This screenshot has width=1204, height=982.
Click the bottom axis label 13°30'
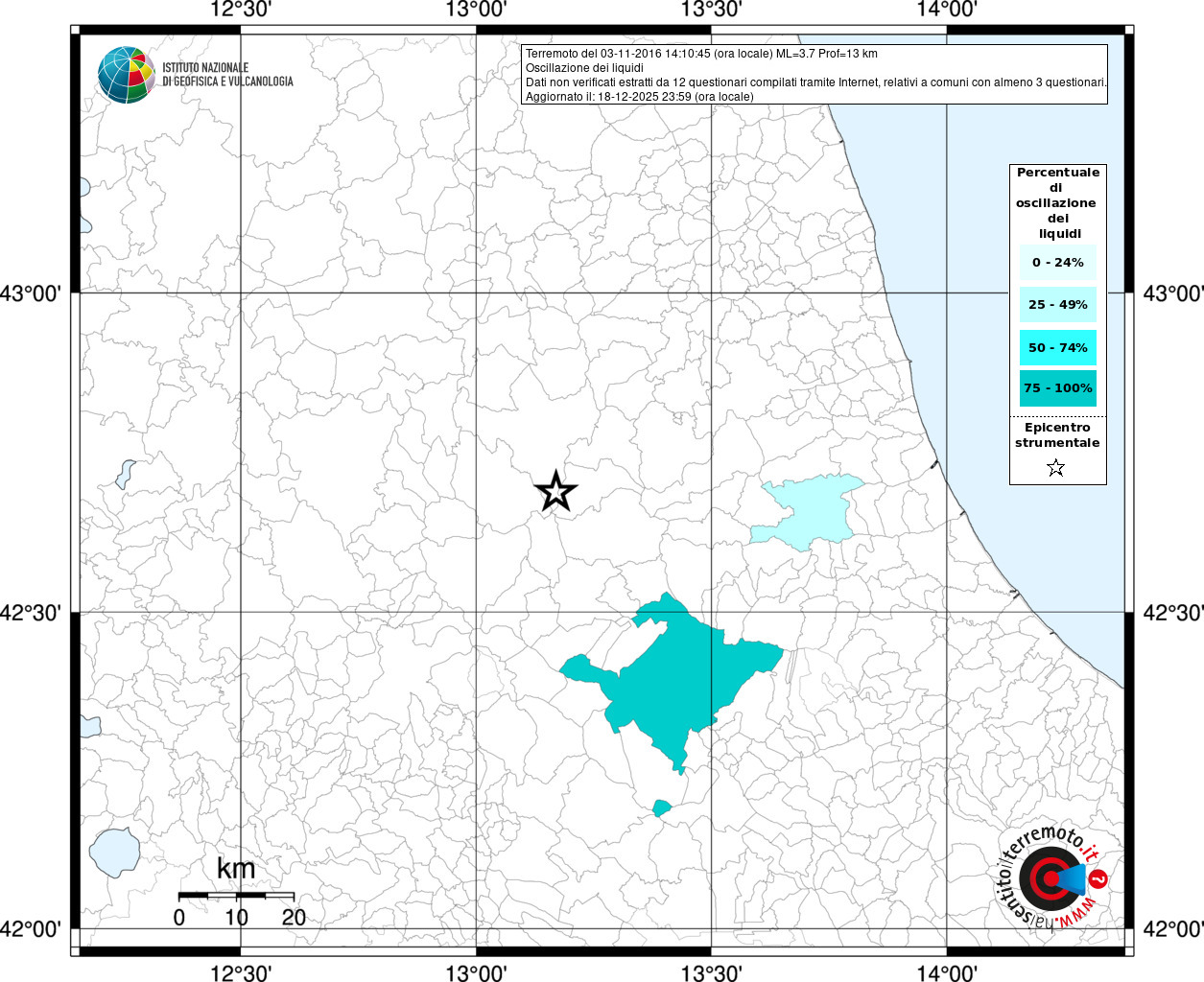tap(711, 972)
